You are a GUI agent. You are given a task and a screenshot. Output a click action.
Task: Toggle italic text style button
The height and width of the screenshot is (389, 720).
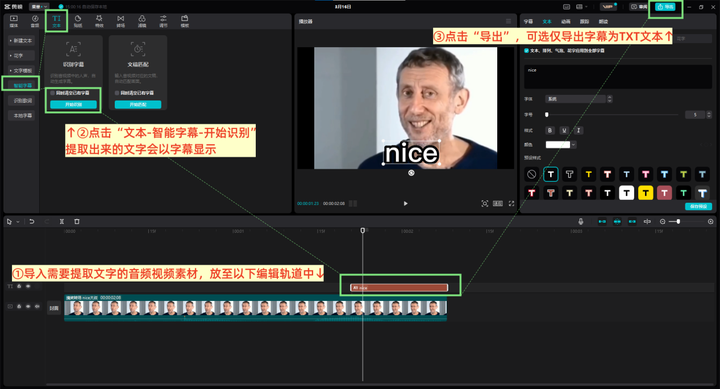coord(579,130)
